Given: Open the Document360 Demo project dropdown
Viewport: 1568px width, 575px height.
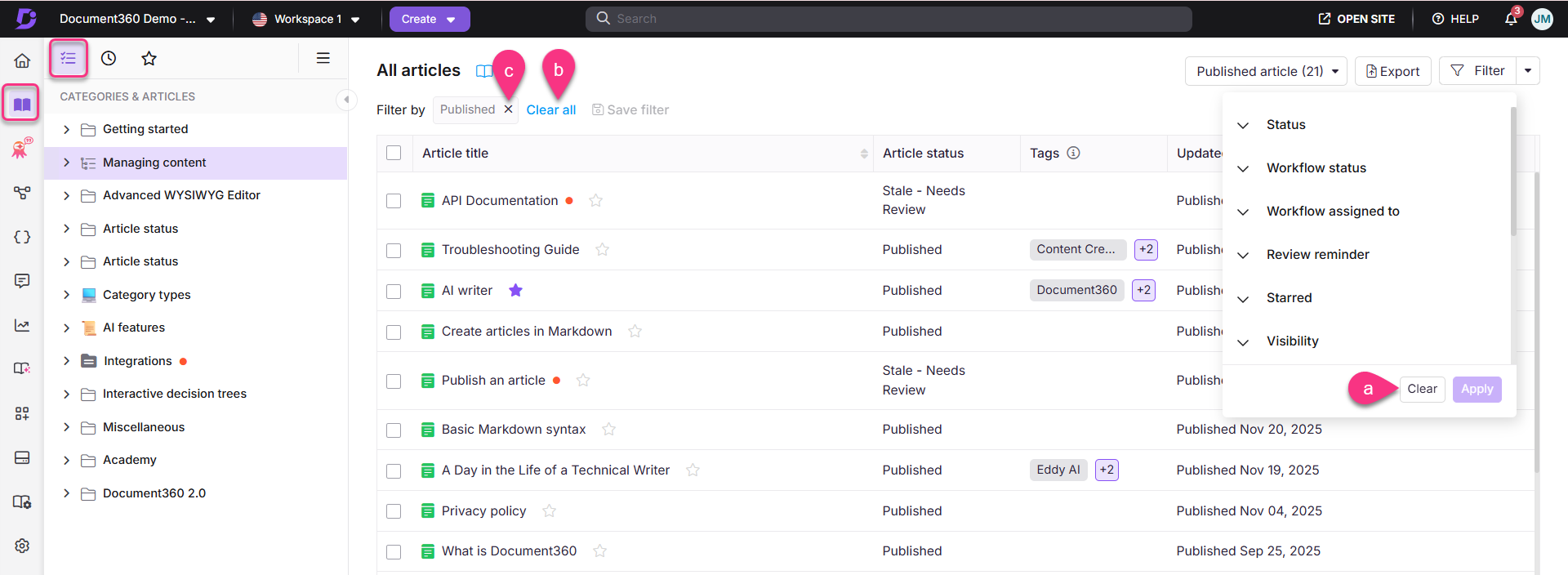Looking at the screenshot, I should pyautogui.click(x=137, y=19).
